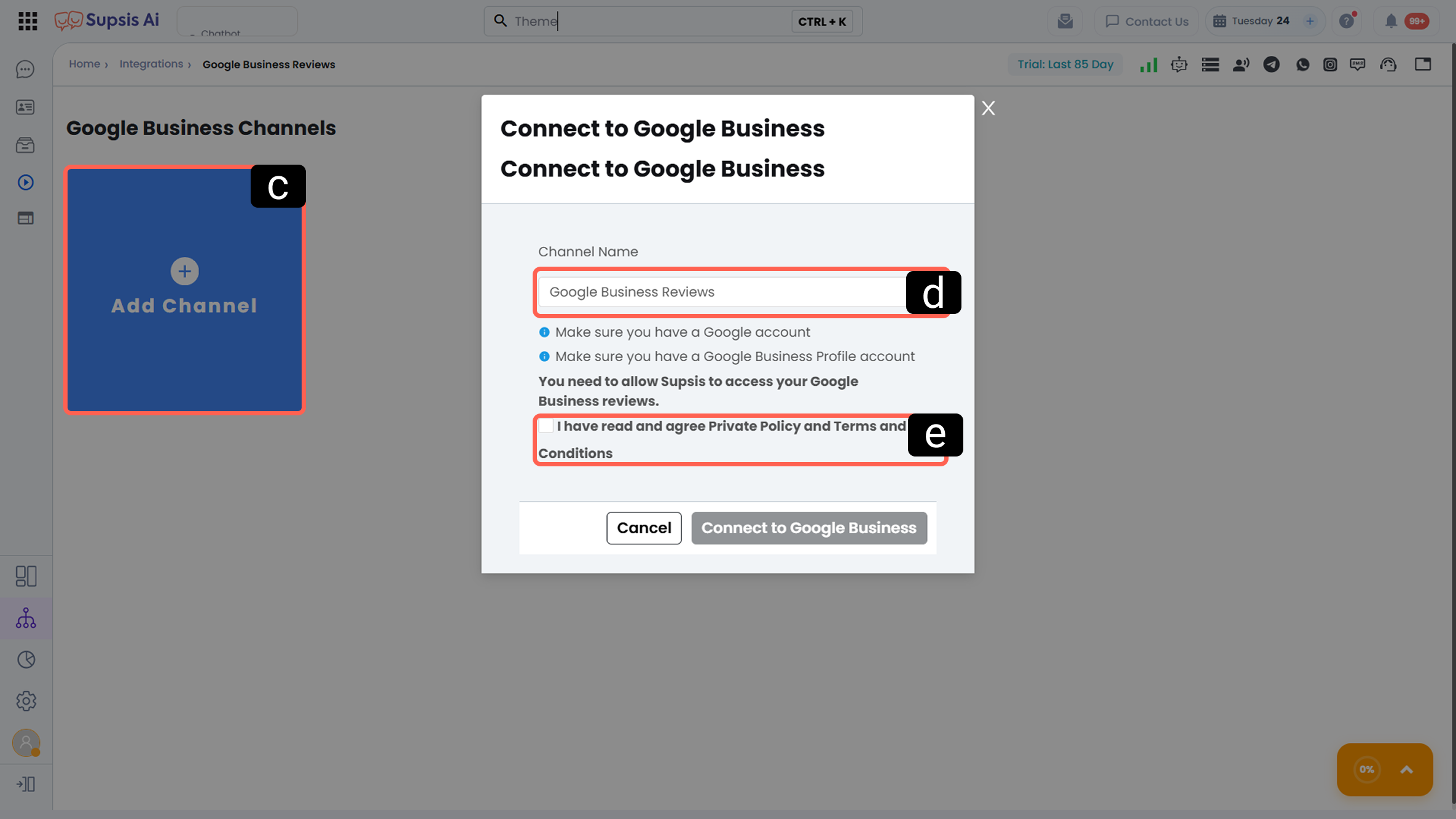Open the inbox tray sidebar icon
This screenshot has width=1456, height=819.
tap(25, 145)
